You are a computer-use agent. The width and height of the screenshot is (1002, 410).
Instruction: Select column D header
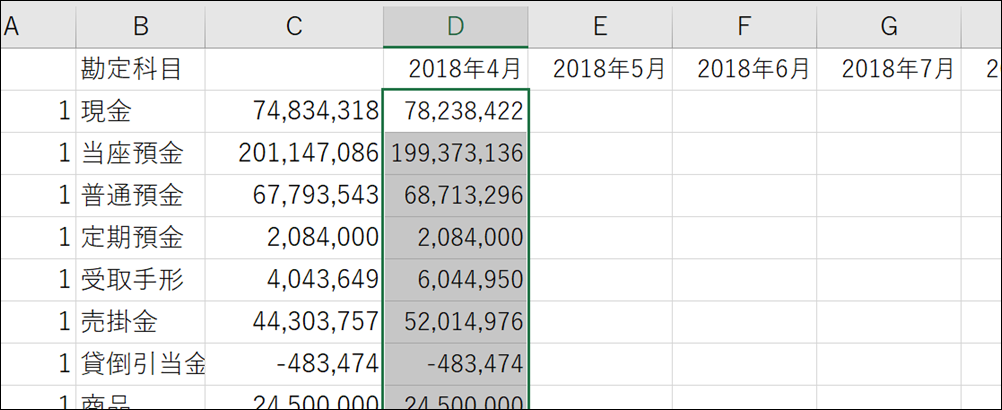click(456, 26)
